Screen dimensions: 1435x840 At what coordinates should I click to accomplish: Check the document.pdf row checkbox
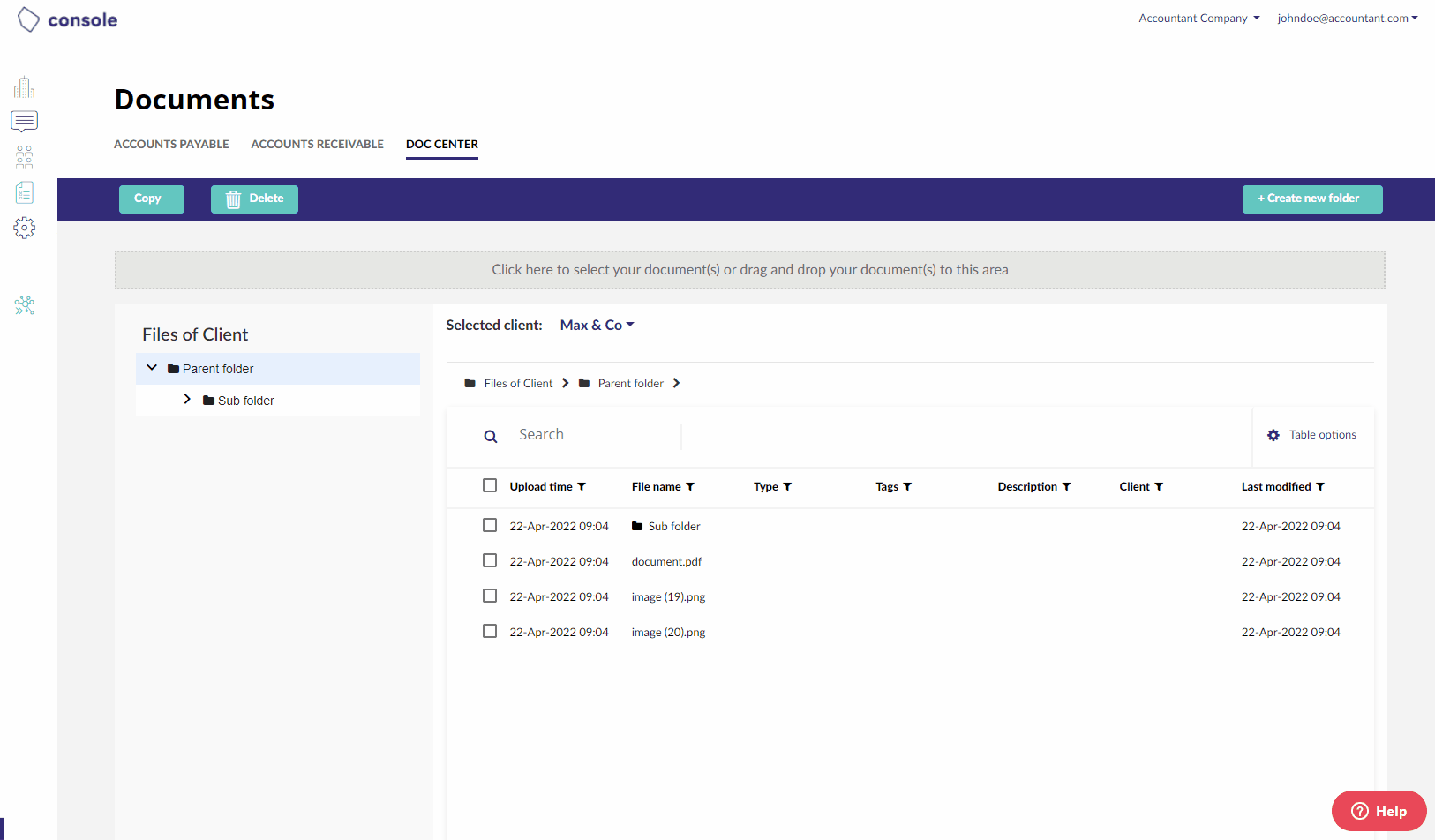click(490, 560)
